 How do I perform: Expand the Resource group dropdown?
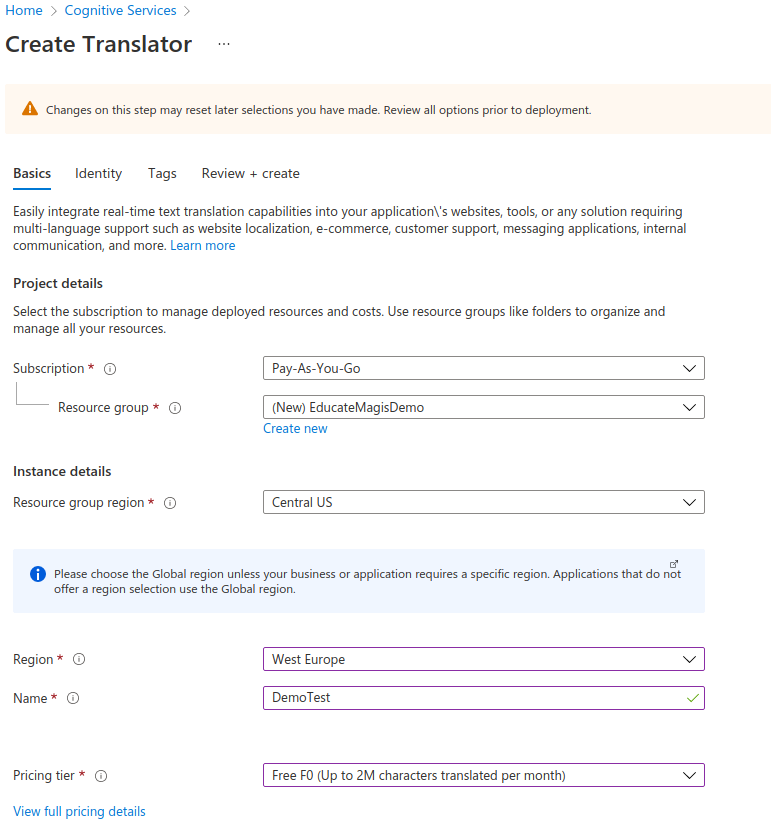coord(483,407)
